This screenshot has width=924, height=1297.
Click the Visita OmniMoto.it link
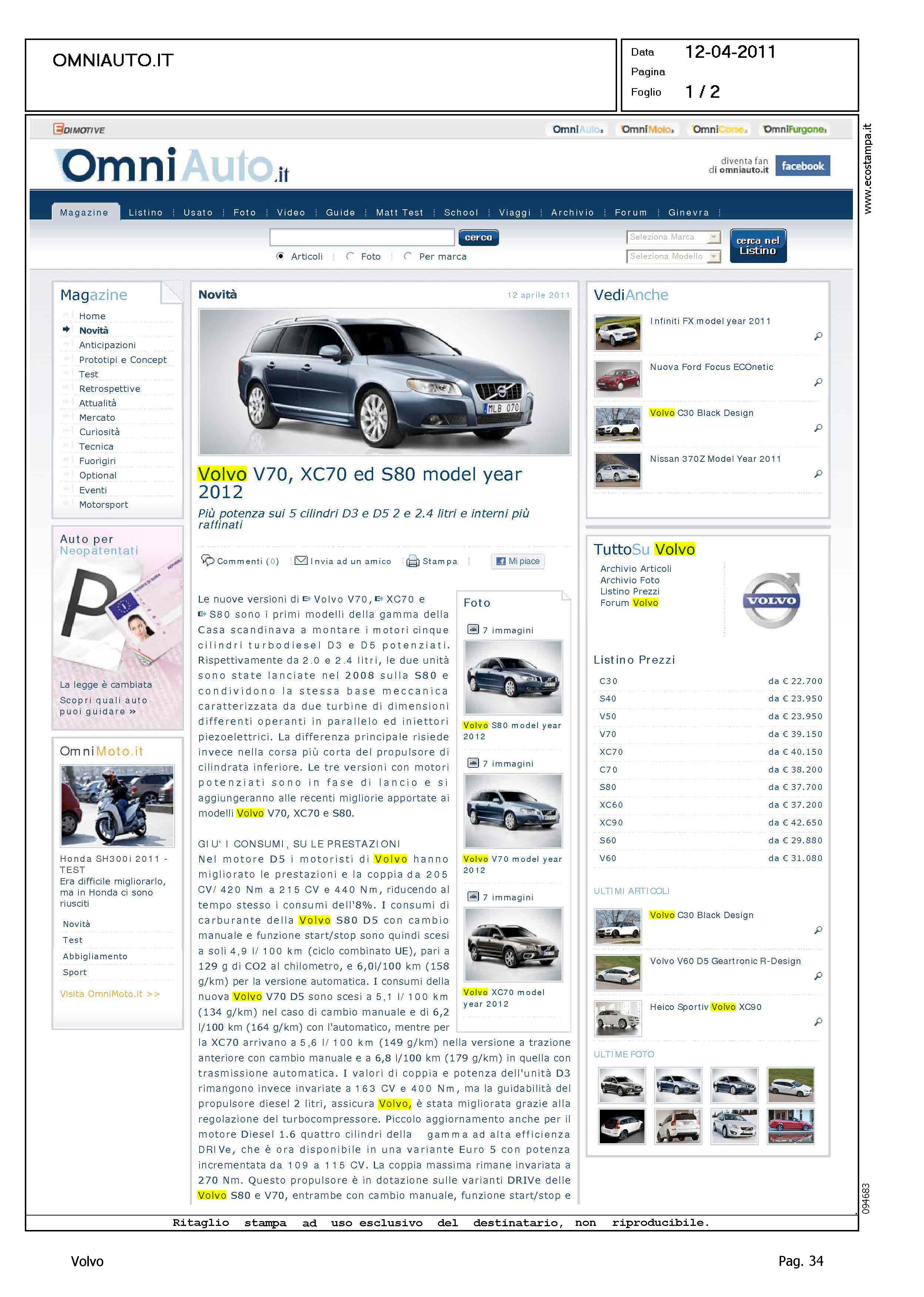109,994
